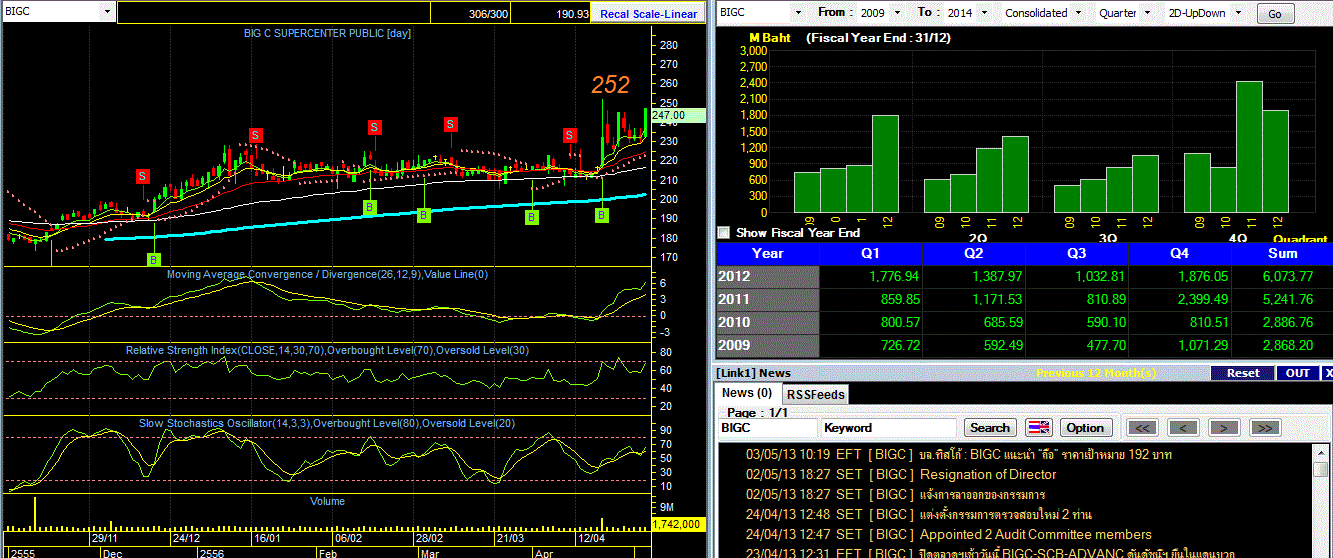The width and height of the screenshot is (1333, 558).
Task: Toggle Show Fiscal Year End checkbox
Action: tap(724, 232)
